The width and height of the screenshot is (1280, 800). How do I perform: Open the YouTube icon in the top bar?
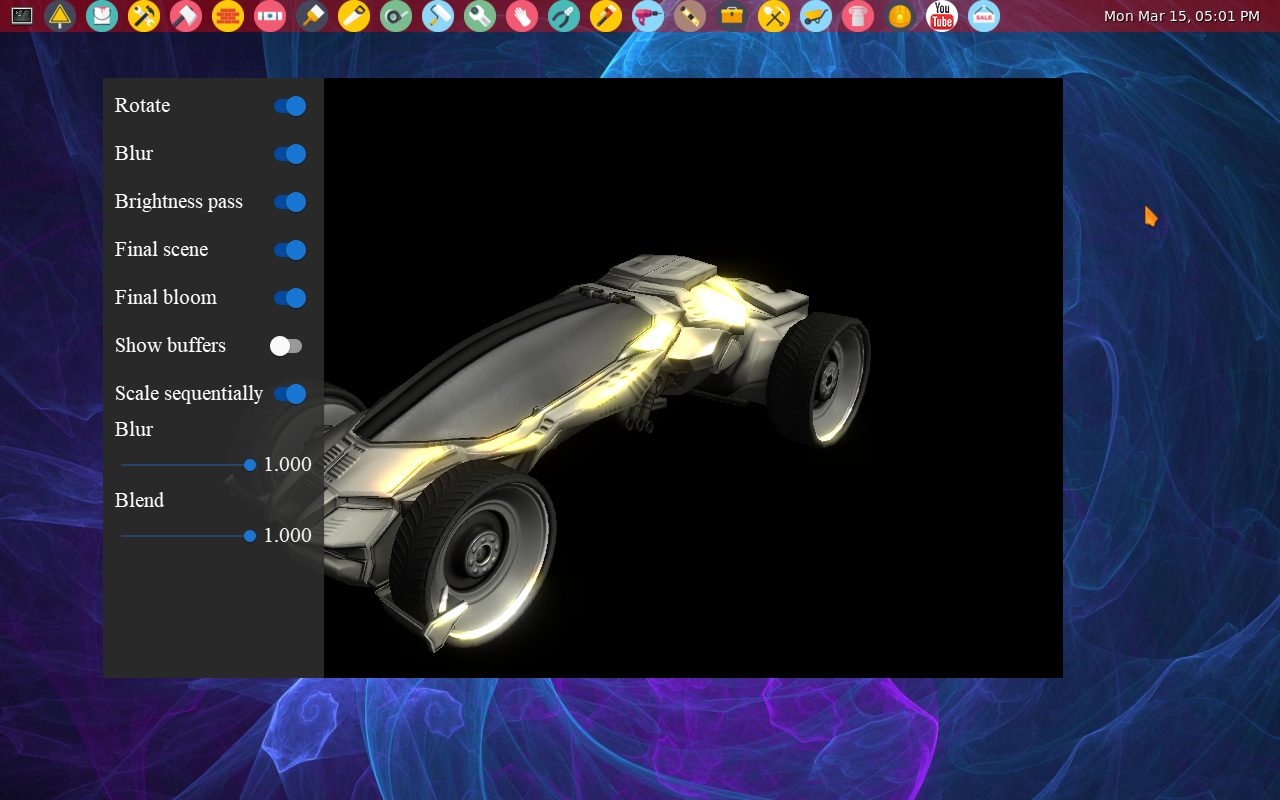[x=942, y=16]
